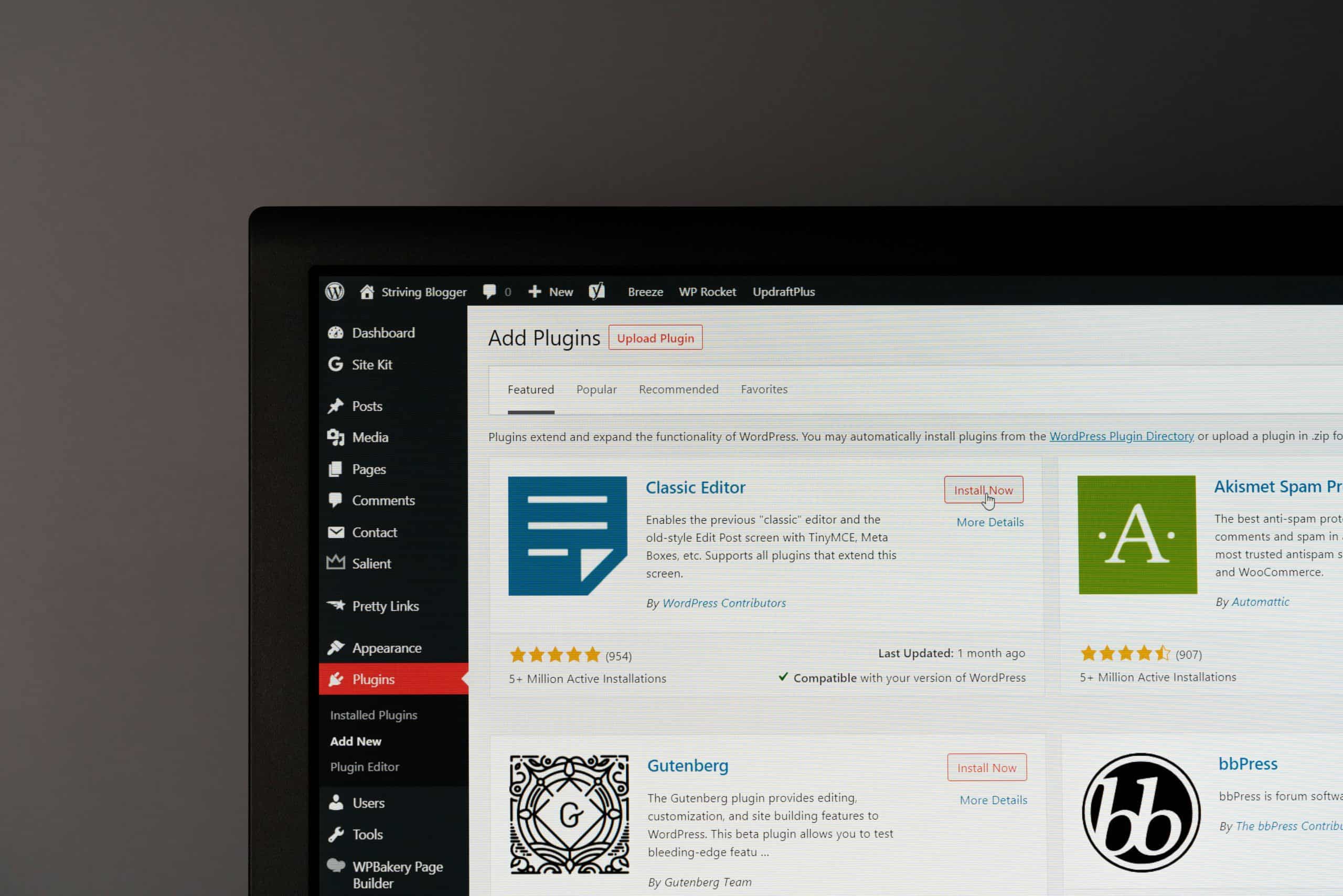Click the WordPress dashboard home icon
Screen dimensions: 1343x896
(367, 291)
